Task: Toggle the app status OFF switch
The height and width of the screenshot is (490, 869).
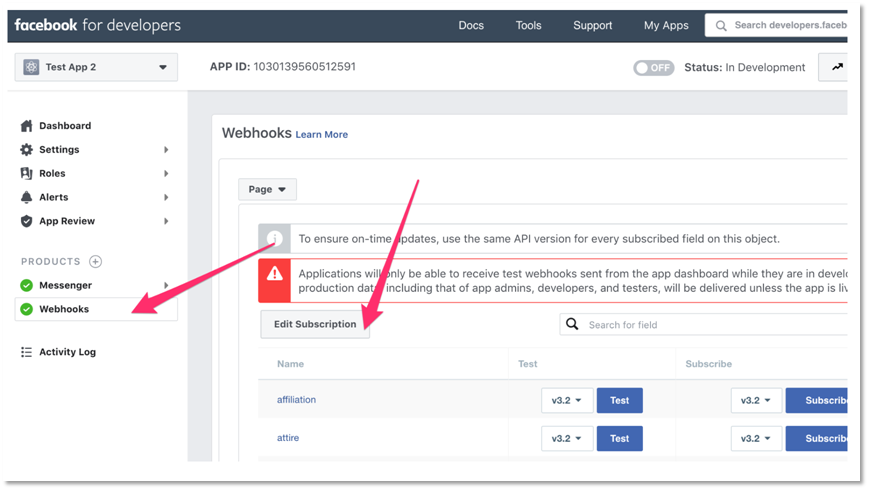Action: [x=653, y=68]
